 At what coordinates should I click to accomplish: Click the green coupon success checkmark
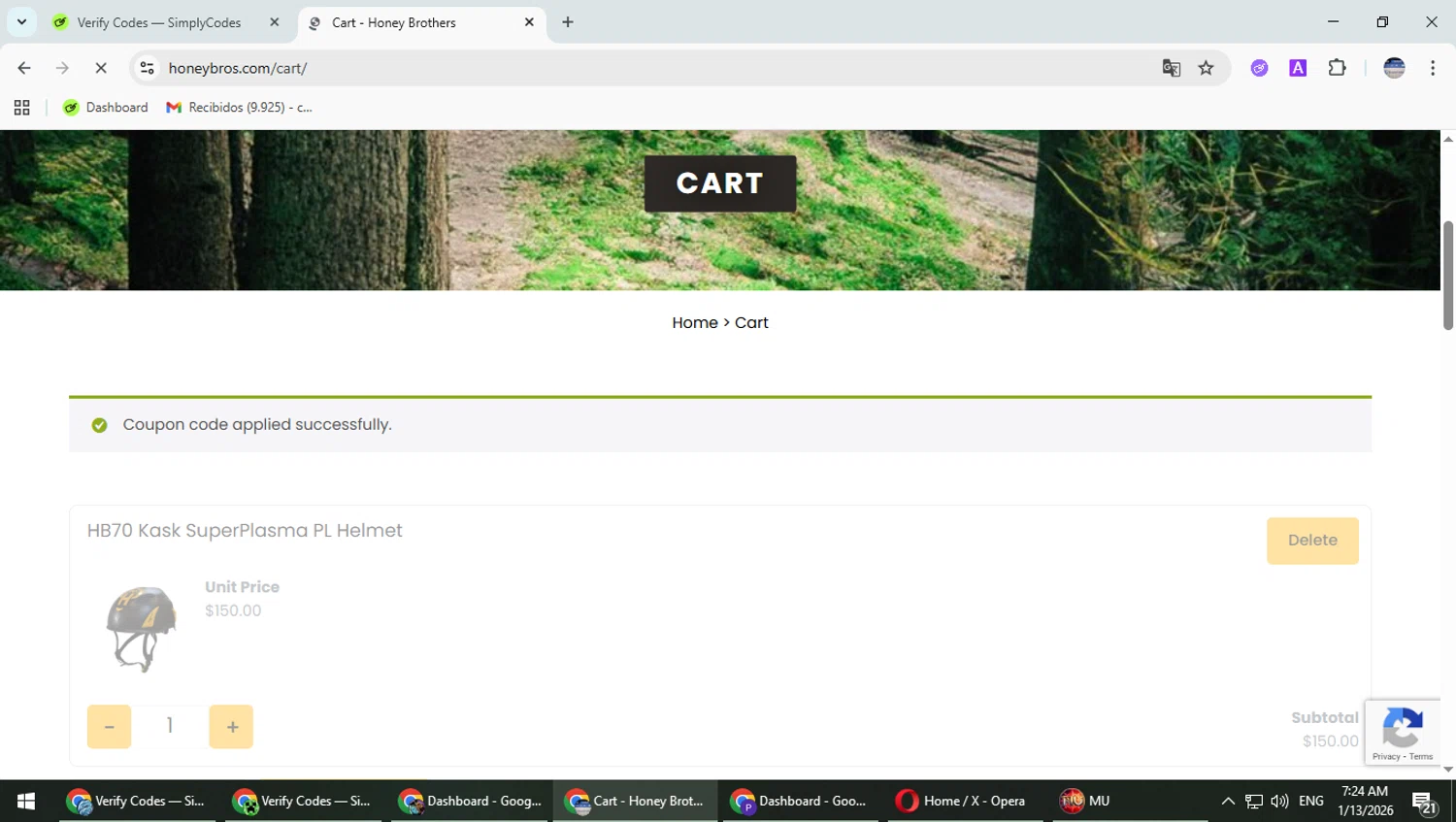pos(99,425)
